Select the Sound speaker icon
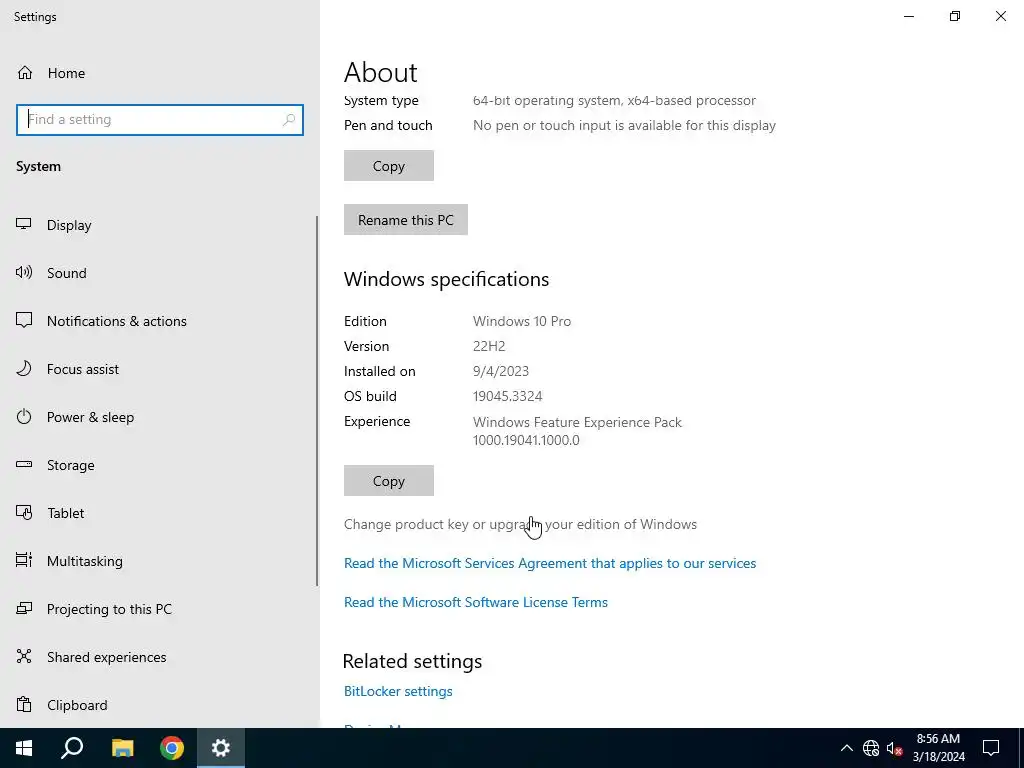1024x768 pixels. 24,272
